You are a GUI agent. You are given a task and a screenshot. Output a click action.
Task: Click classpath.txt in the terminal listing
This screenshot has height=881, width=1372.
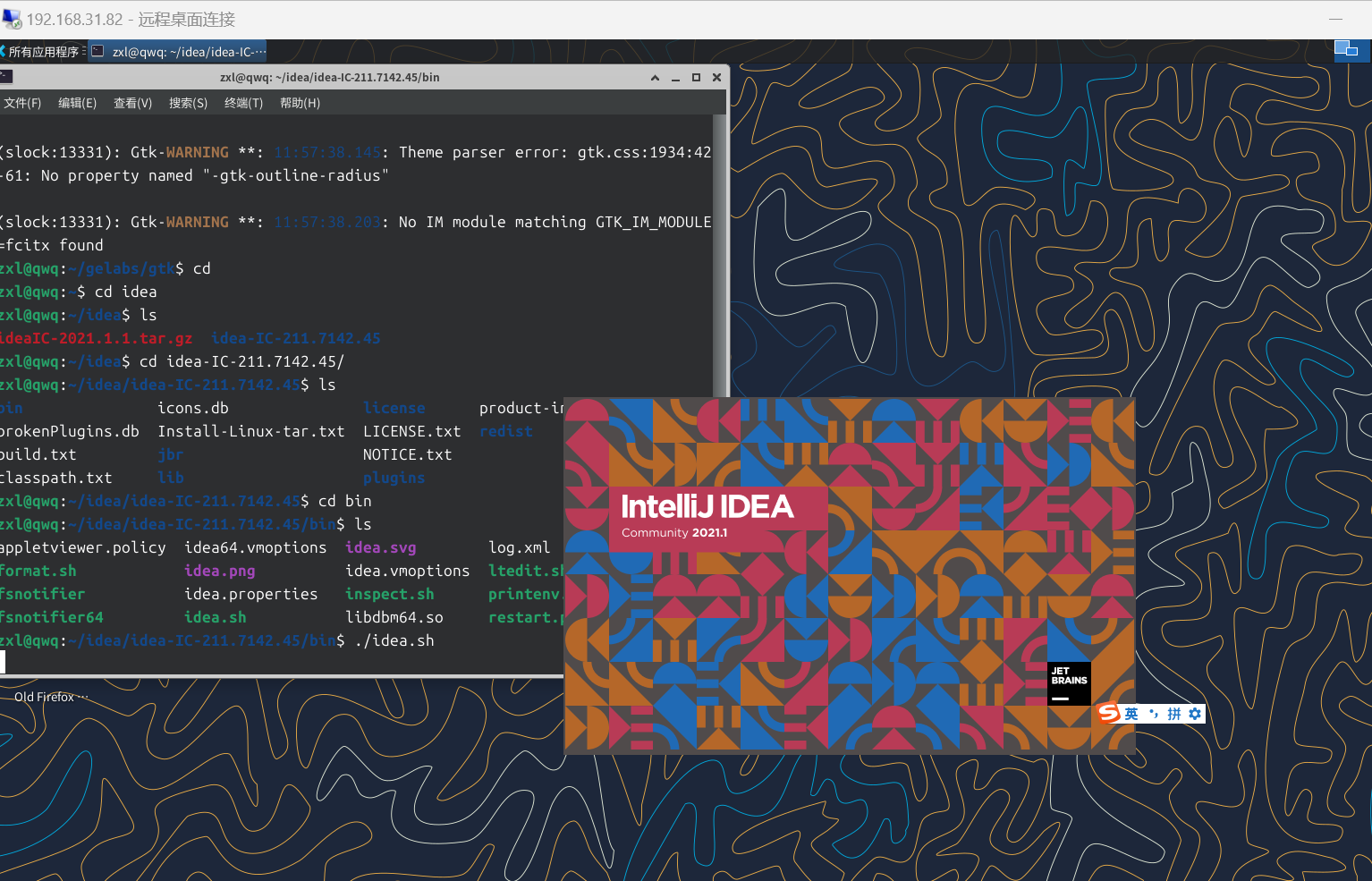coord(55,478)
